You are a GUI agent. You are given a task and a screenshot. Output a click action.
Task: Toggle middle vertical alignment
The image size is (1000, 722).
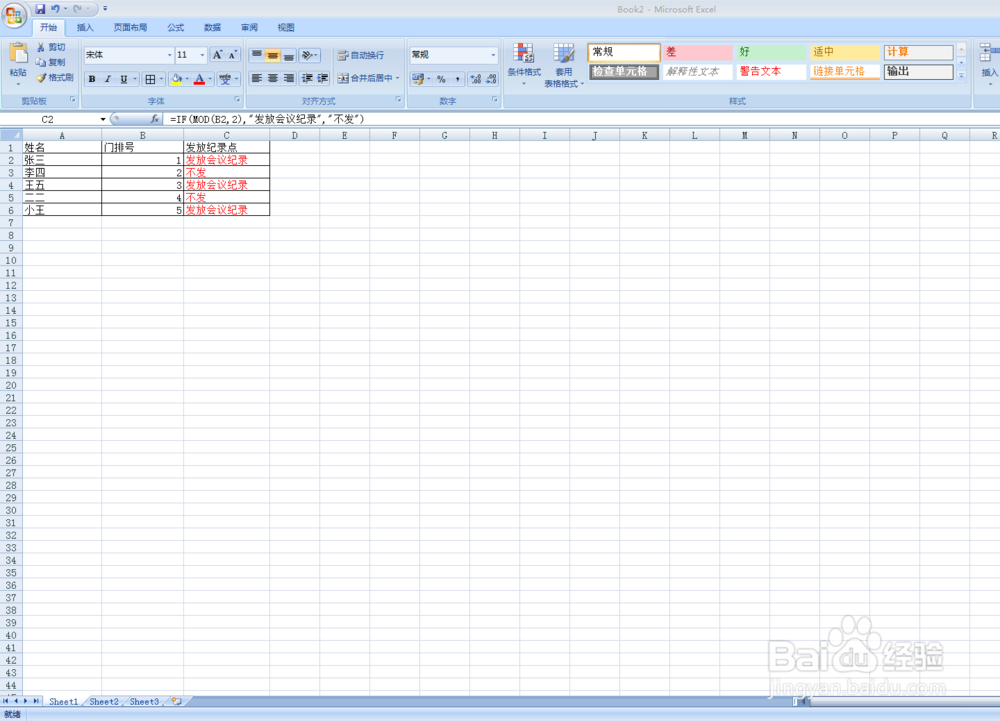coord(272,55)
